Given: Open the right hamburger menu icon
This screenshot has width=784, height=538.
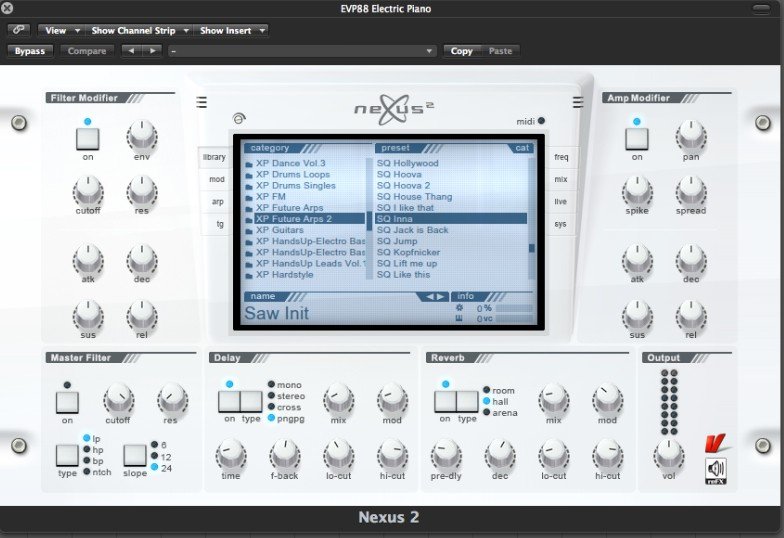Looking at the screenshot, I should (x=578, y=102).
